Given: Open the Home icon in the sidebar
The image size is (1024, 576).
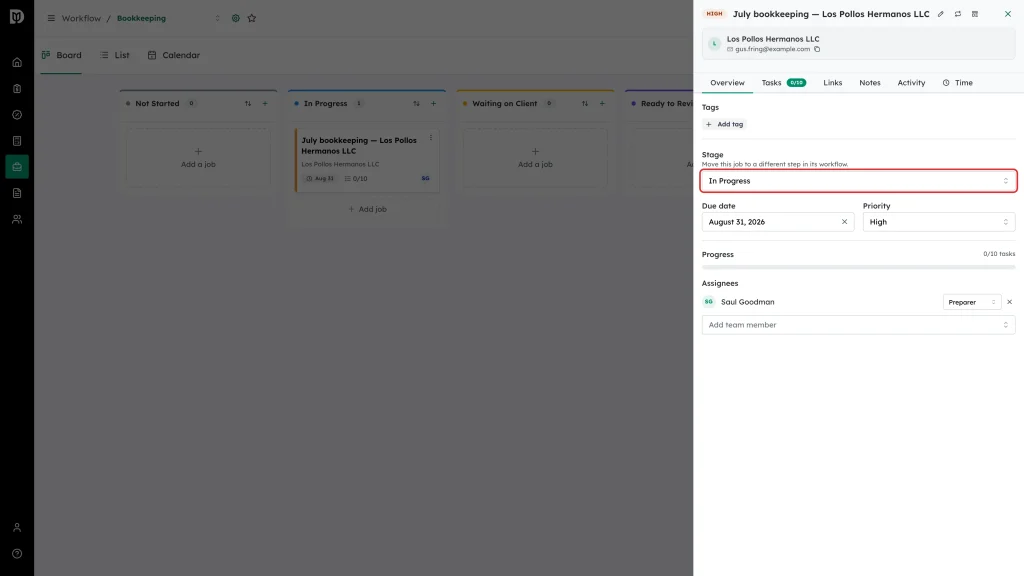Looking at the screenshot, I should point(17,63).
